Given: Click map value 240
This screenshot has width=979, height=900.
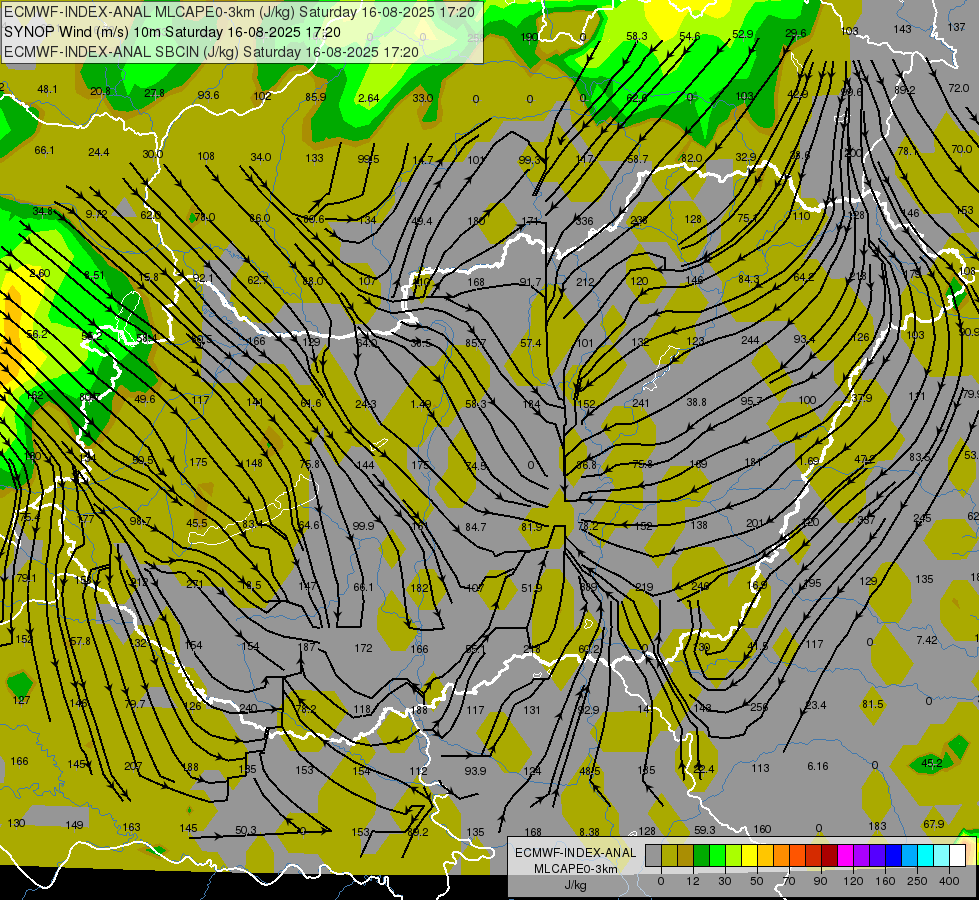Looking at the screenshot, I should click(248, 708).
